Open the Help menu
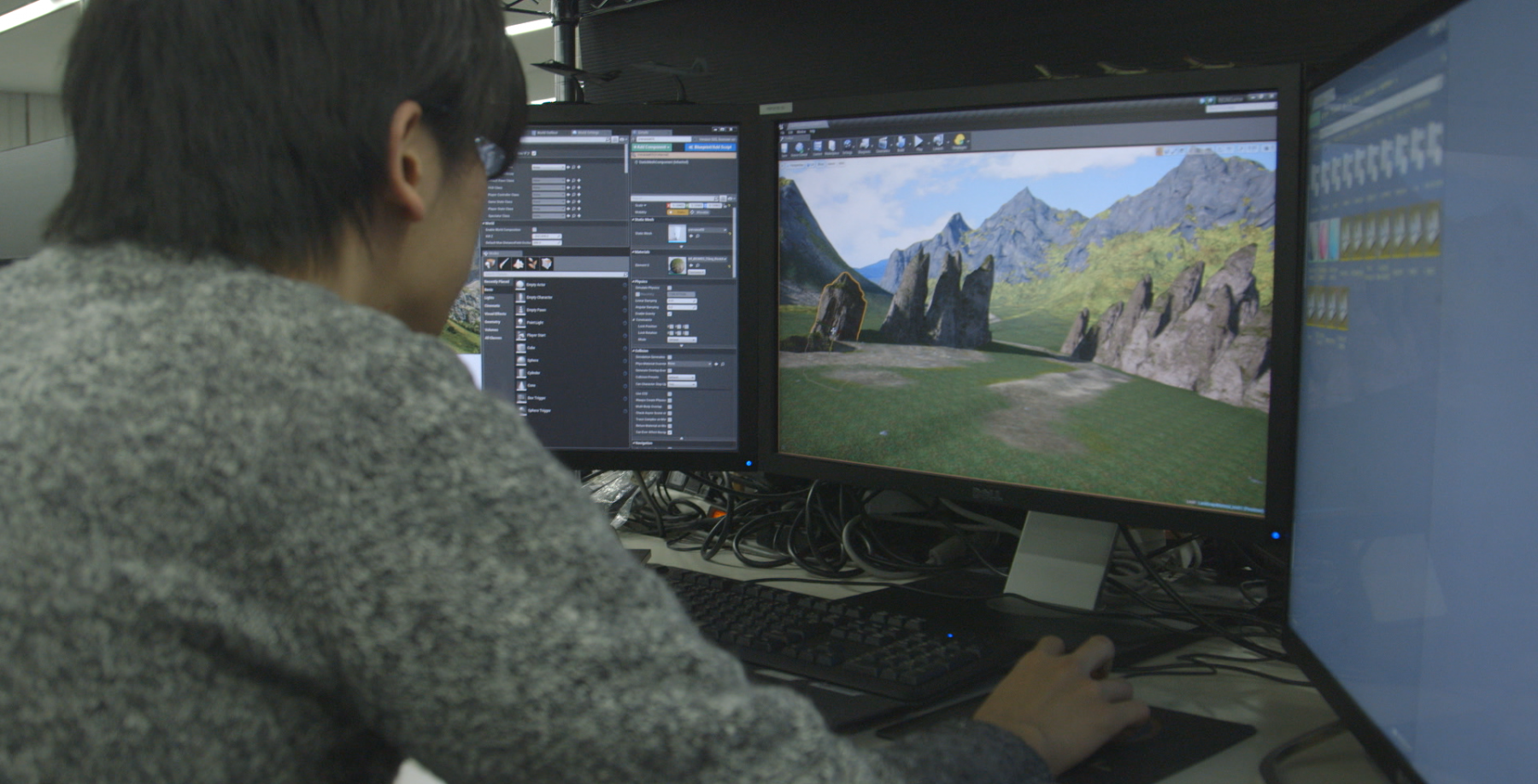Image resolution: width=1538 pixels, height=784 pixels. tap(812, 132)
